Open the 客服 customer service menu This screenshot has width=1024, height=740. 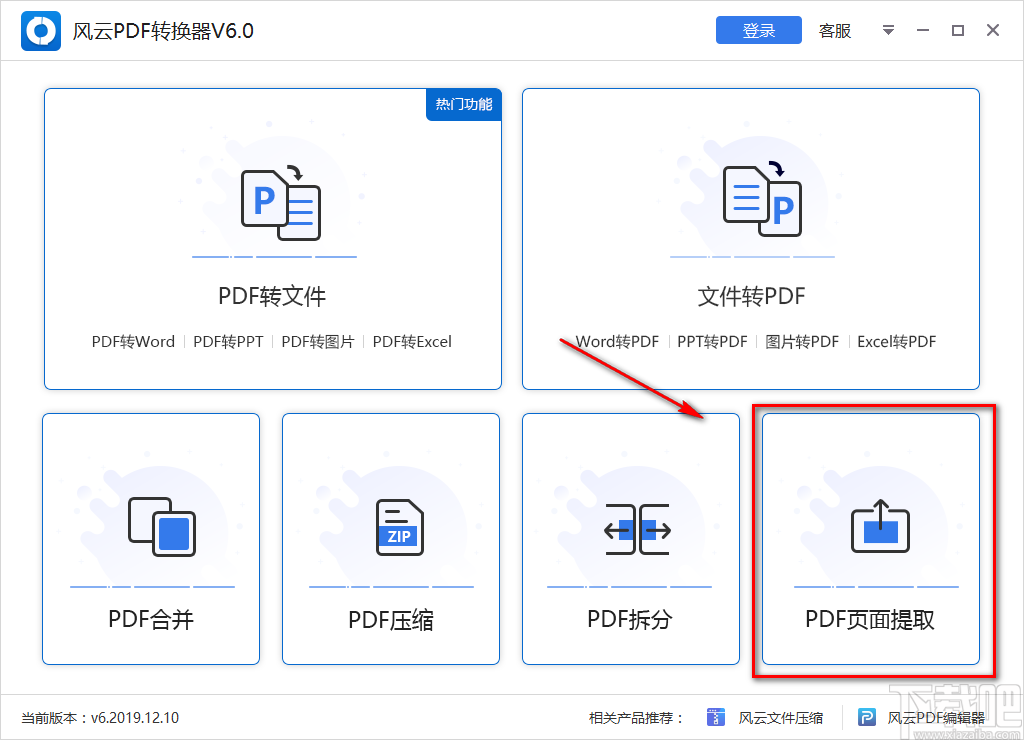coord(834,30)
